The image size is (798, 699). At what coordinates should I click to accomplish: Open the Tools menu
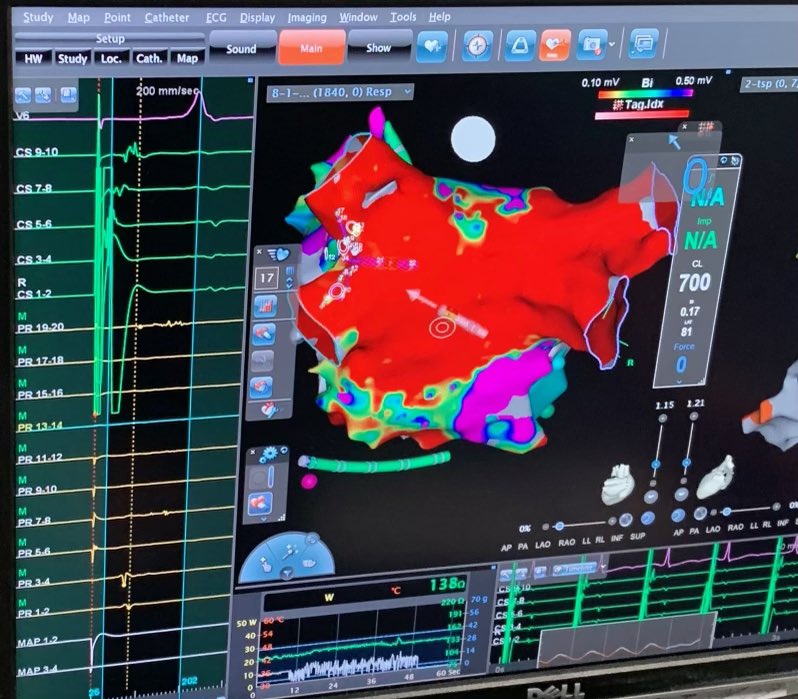pos(403,17)
